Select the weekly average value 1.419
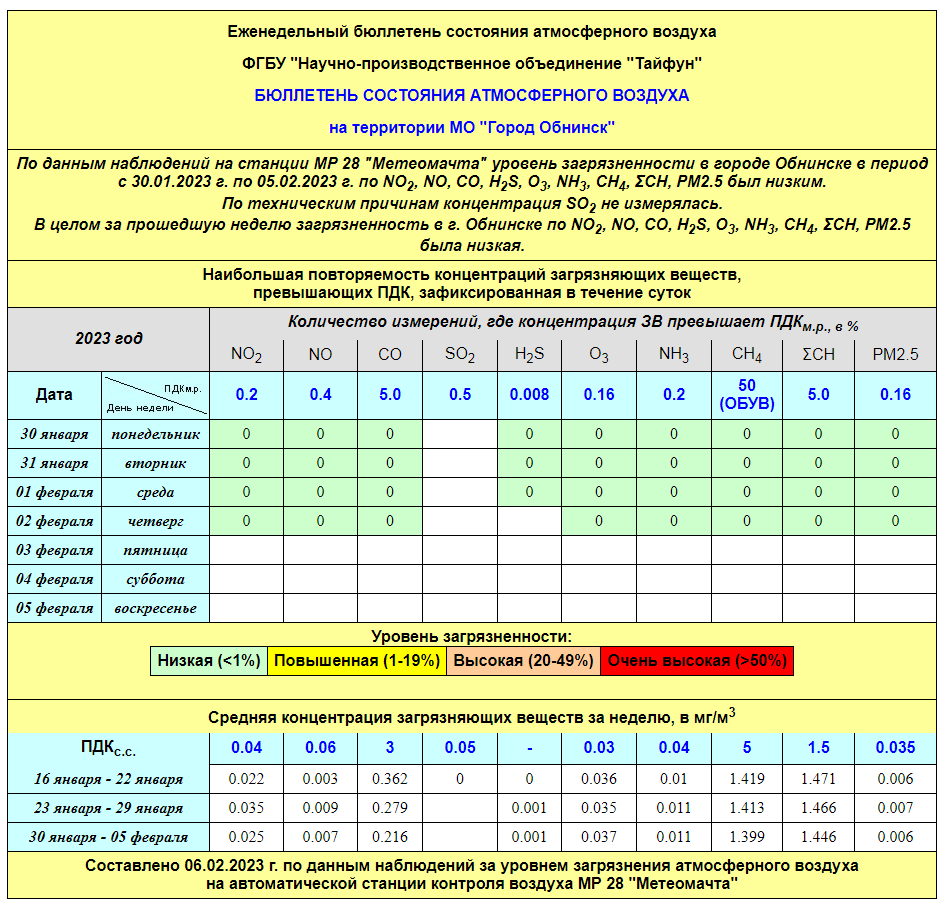 click(x=747, y=779)
